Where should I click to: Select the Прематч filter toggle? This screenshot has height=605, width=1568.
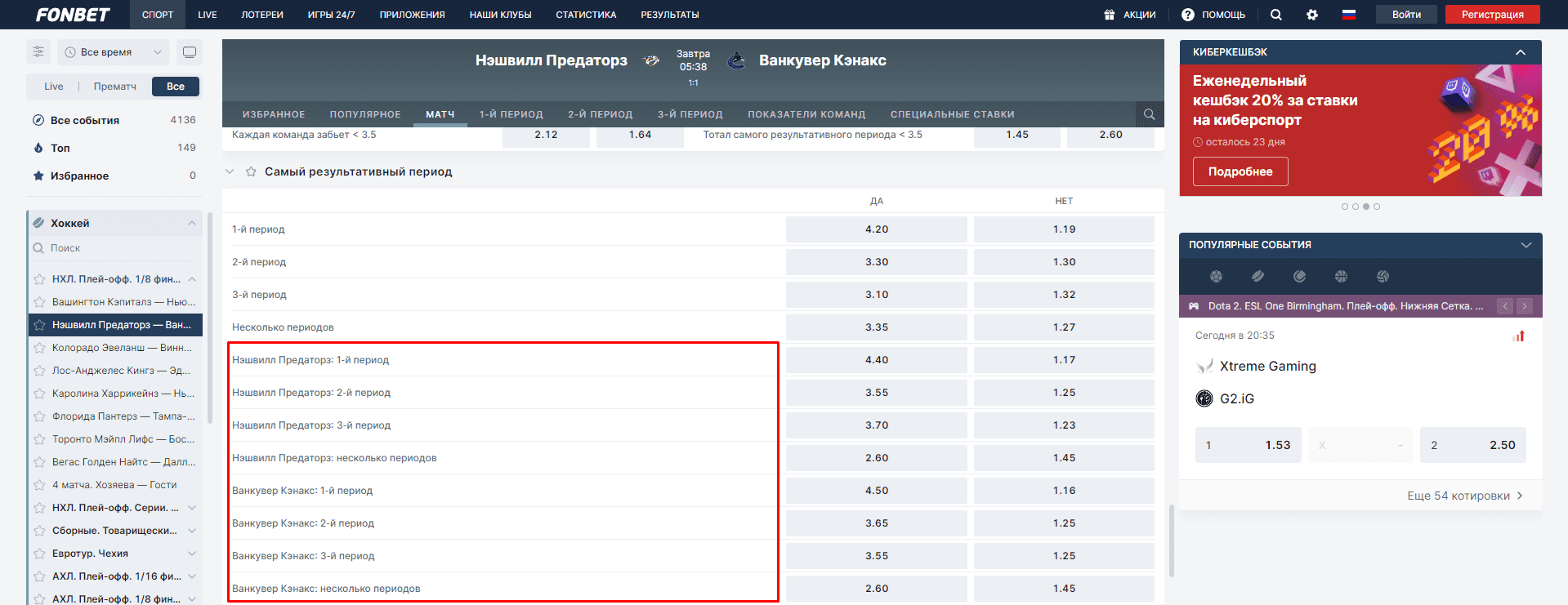tap(115, 87)
